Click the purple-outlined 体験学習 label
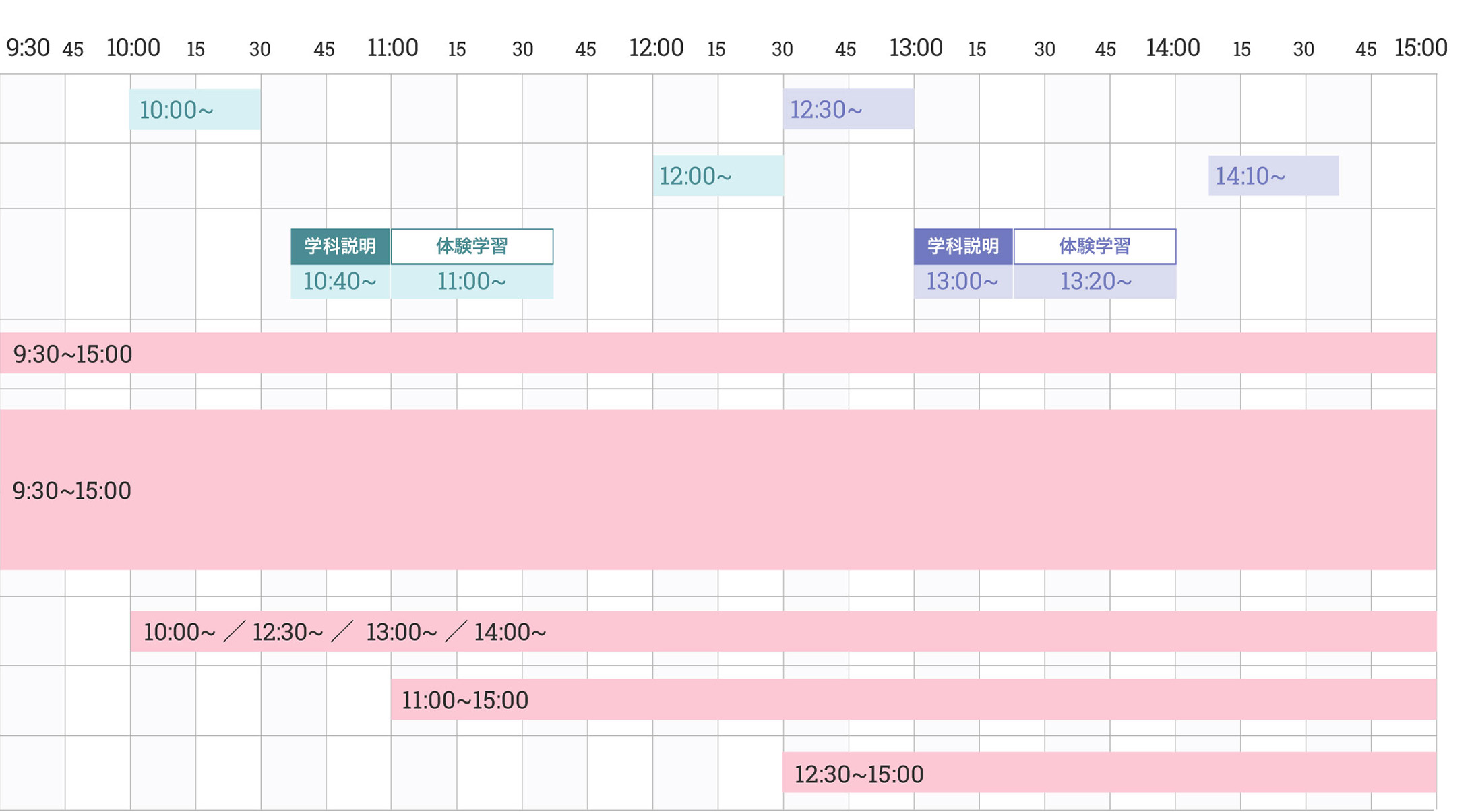The height and width of the screenshot is (812, 1474). pos(1095,246)
